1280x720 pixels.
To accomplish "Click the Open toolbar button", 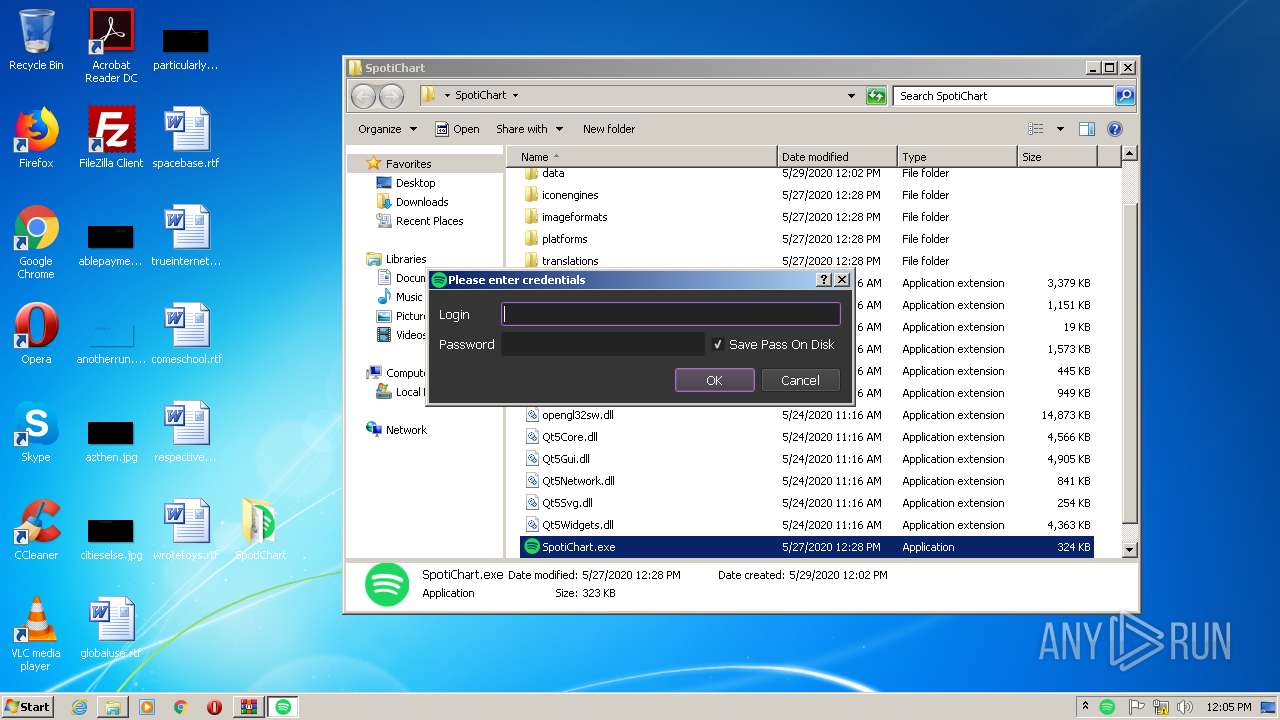I will 457,129.
